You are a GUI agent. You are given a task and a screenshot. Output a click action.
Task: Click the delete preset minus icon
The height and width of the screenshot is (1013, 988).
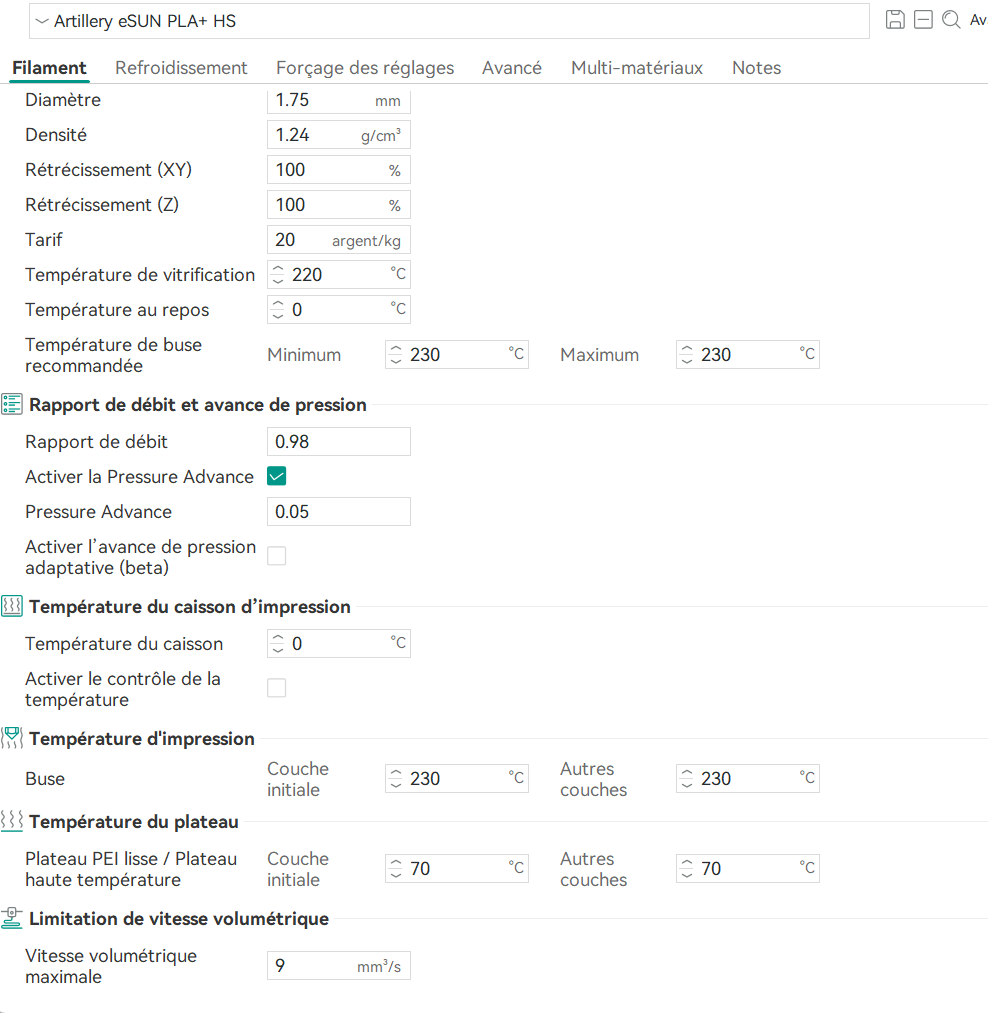[x=923, y=20]
